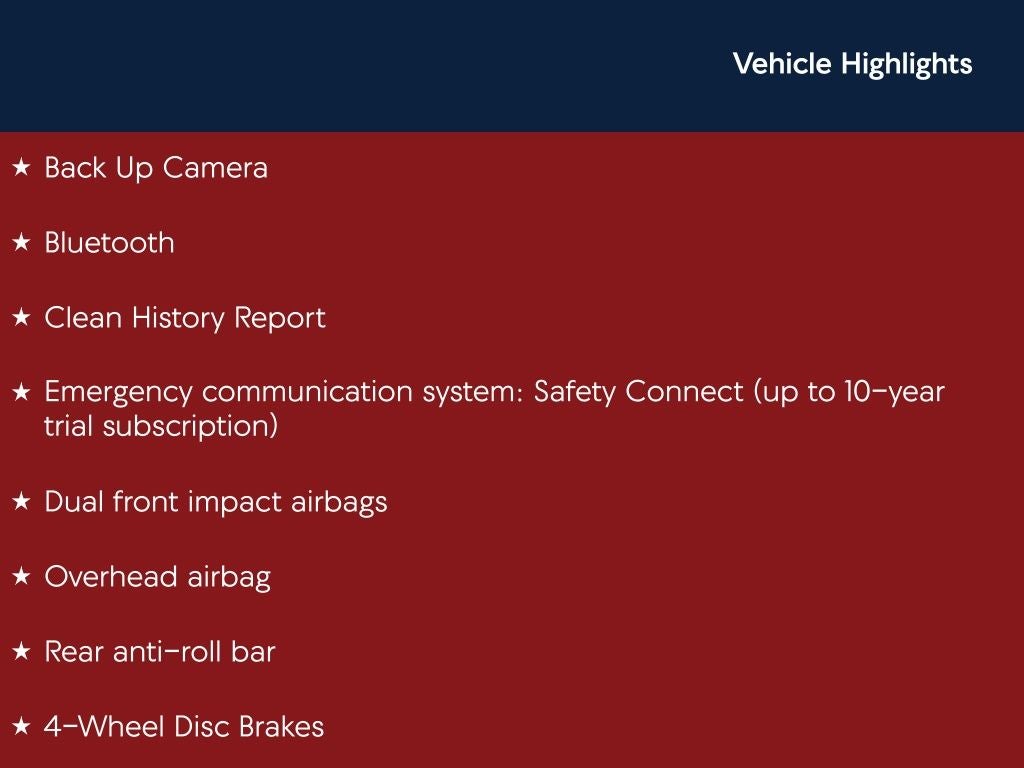The image size is (1024, 768).
Task: Click the star before 4-Wheel Disc Brakes
Action: pyautogui.click(x=21, y=727)
